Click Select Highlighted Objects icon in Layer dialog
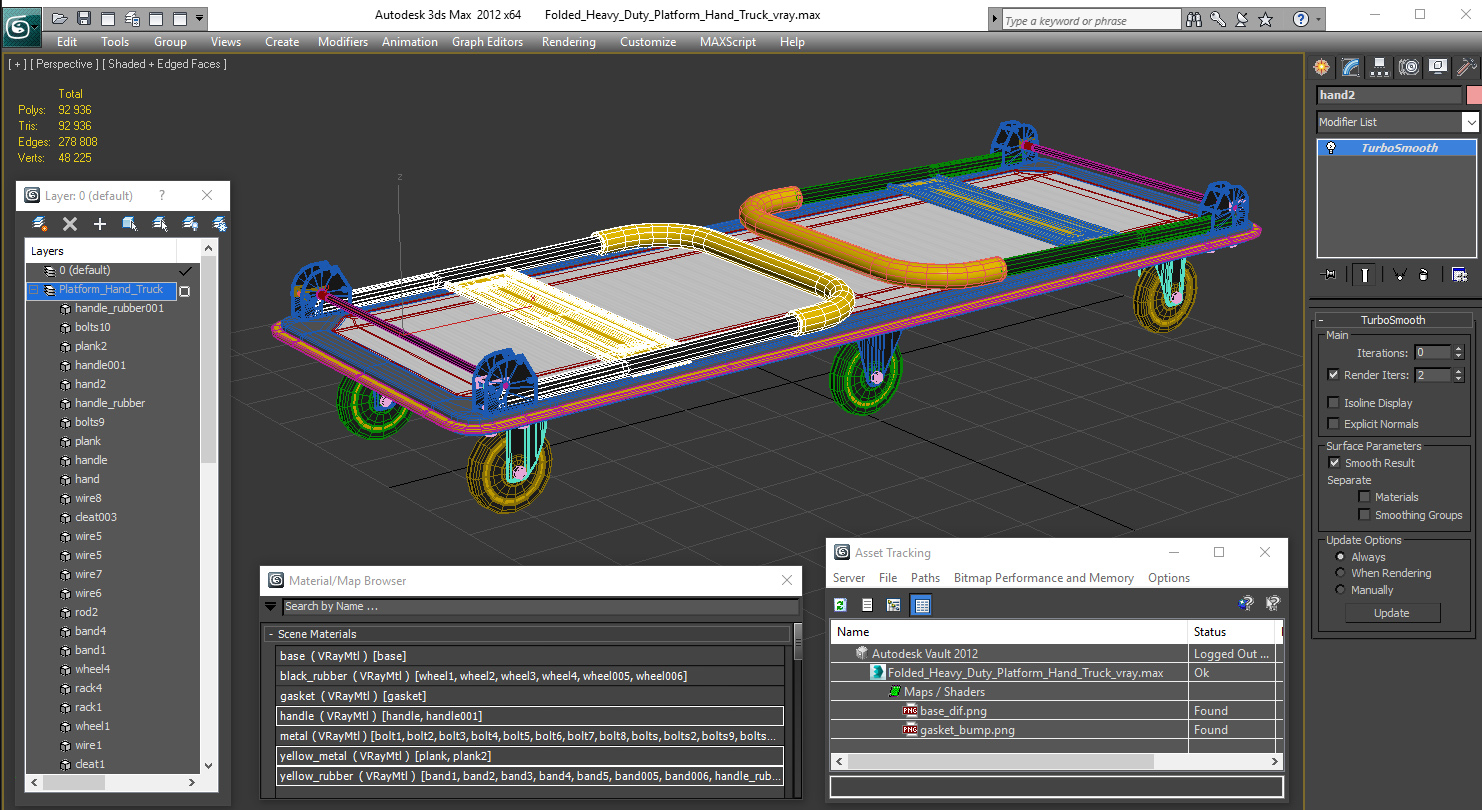 point(130,224)
